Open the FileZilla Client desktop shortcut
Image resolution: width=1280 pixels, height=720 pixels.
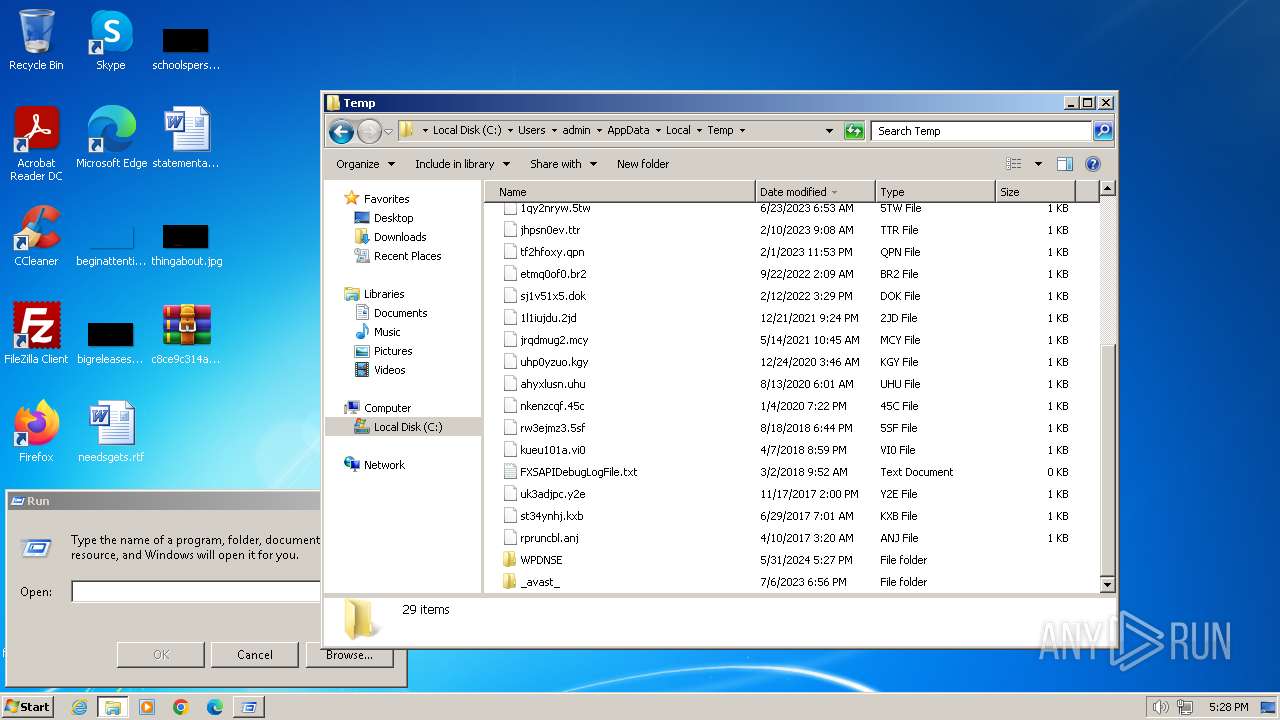point(36,333)
